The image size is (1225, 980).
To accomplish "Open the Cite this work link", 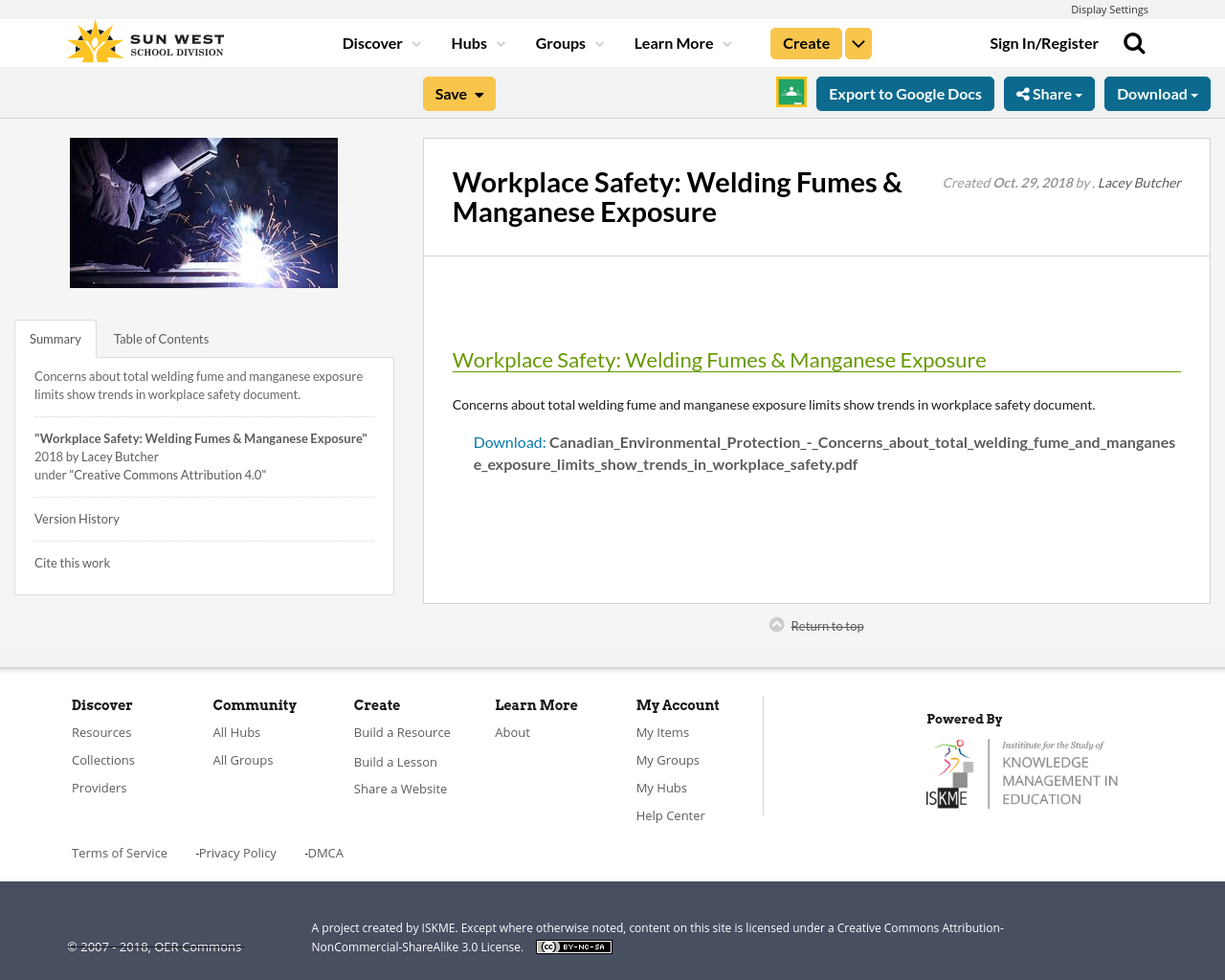I will coord(72,563).
